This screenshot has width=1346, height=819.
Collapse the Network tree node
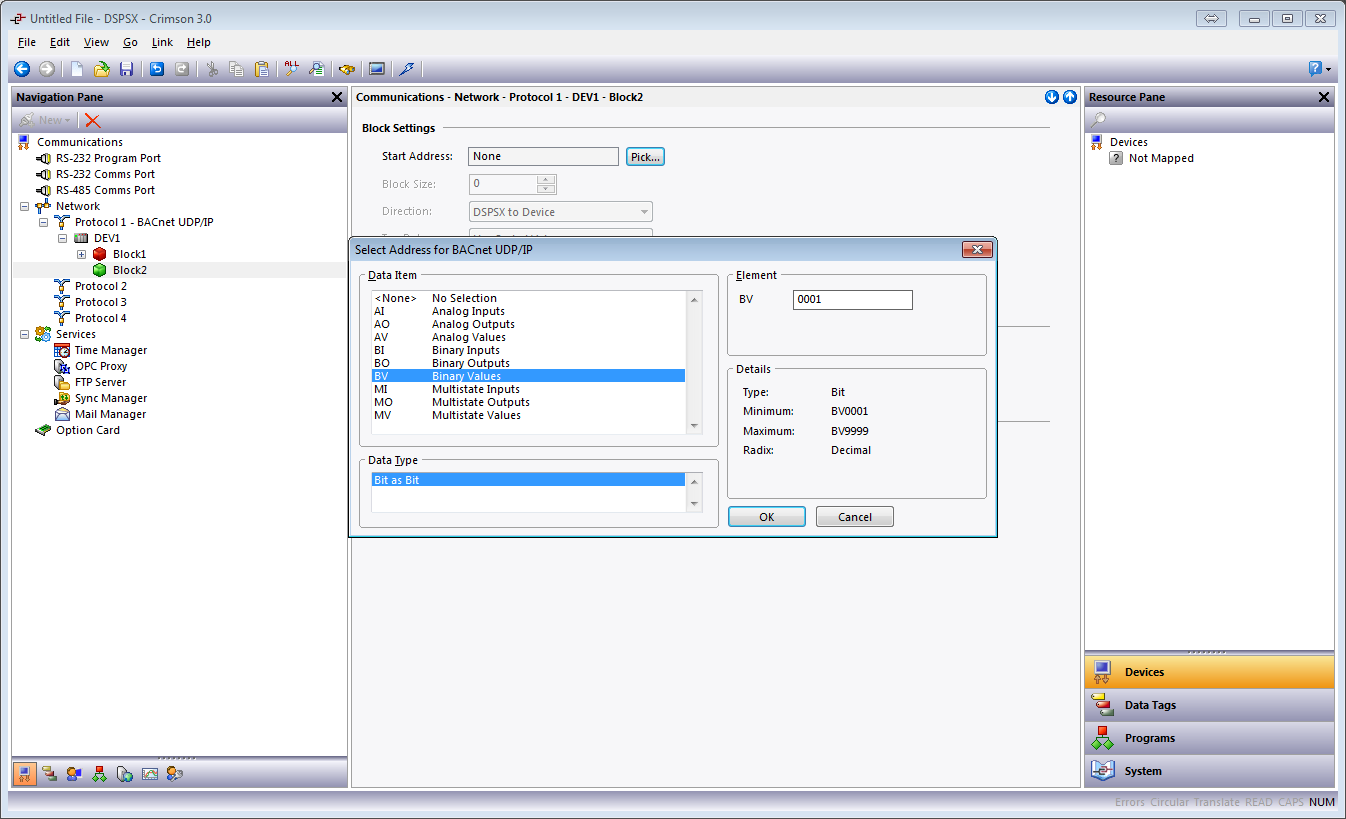click(24, 206)
